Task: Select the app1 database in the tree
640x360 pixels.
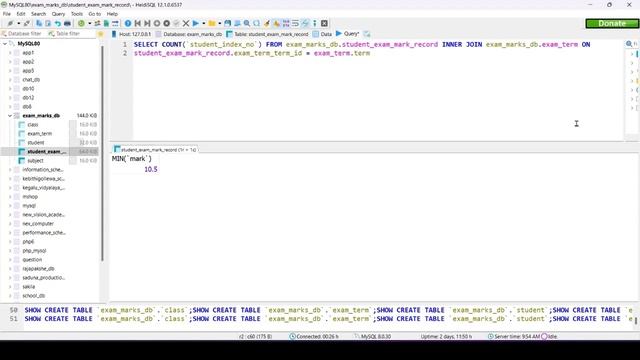Action: [x=28, y=53]
